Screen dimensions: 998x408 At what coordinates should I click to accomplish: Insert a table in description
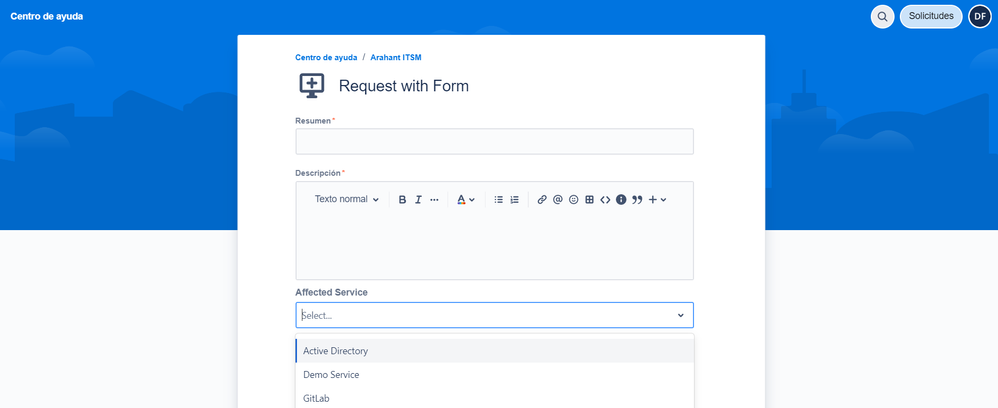click(589, 200)
